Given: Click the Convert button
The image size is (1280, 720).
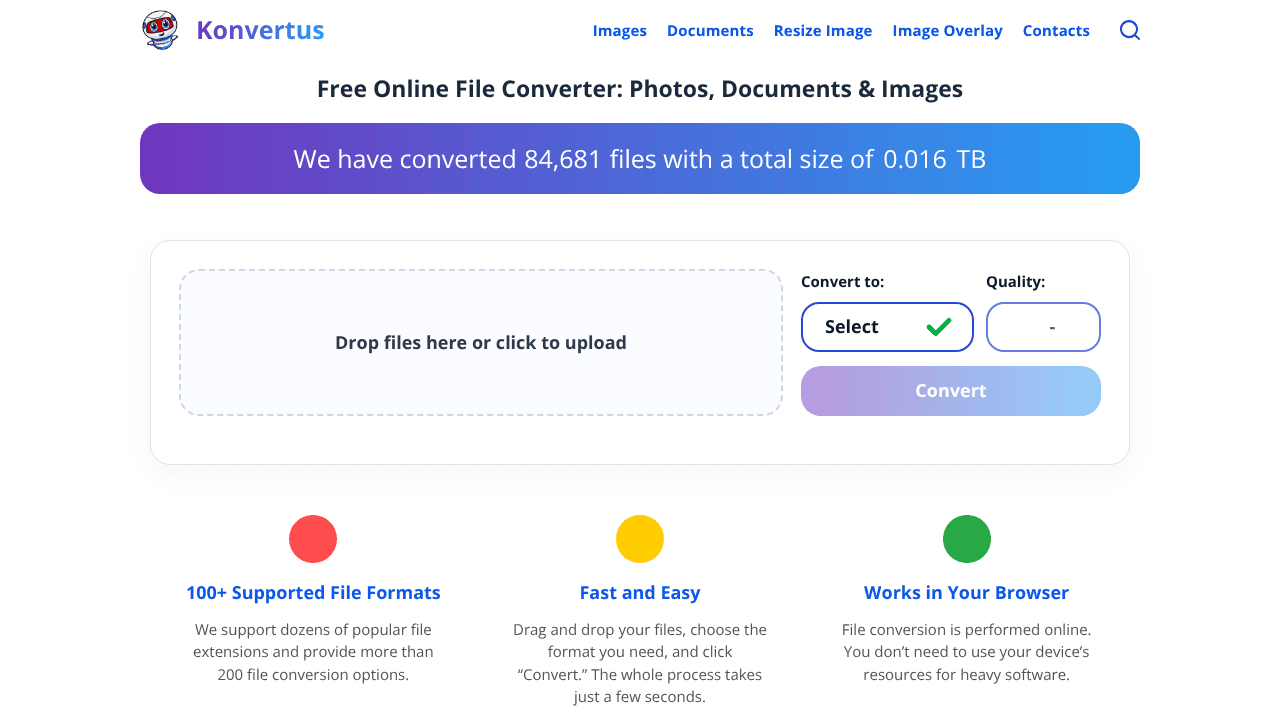Looking at the screenshot, I should (x=951, y=391).
